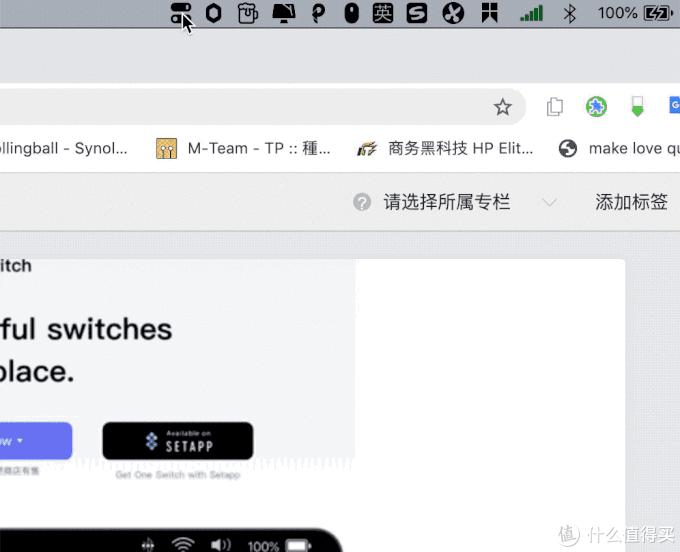
Task: Click the fan menu bar icon
Action: (453, 13)
